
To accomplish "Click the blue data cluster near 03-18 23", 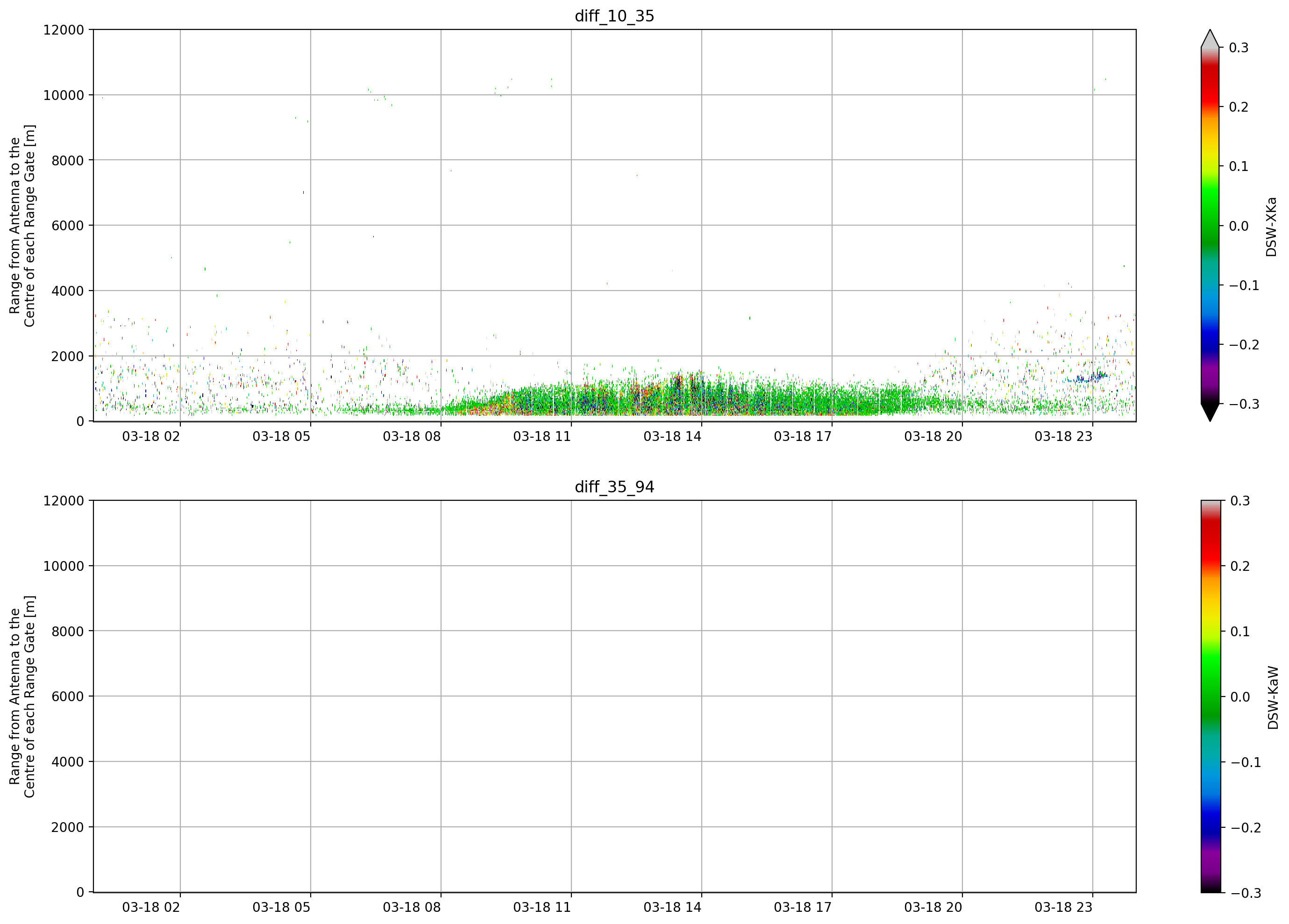I will (1088, 377).
